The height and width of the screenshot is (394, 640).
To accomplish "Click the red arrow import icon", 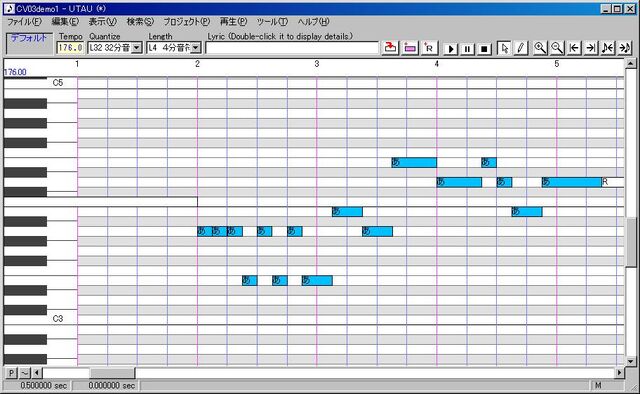I will point(390,48).
